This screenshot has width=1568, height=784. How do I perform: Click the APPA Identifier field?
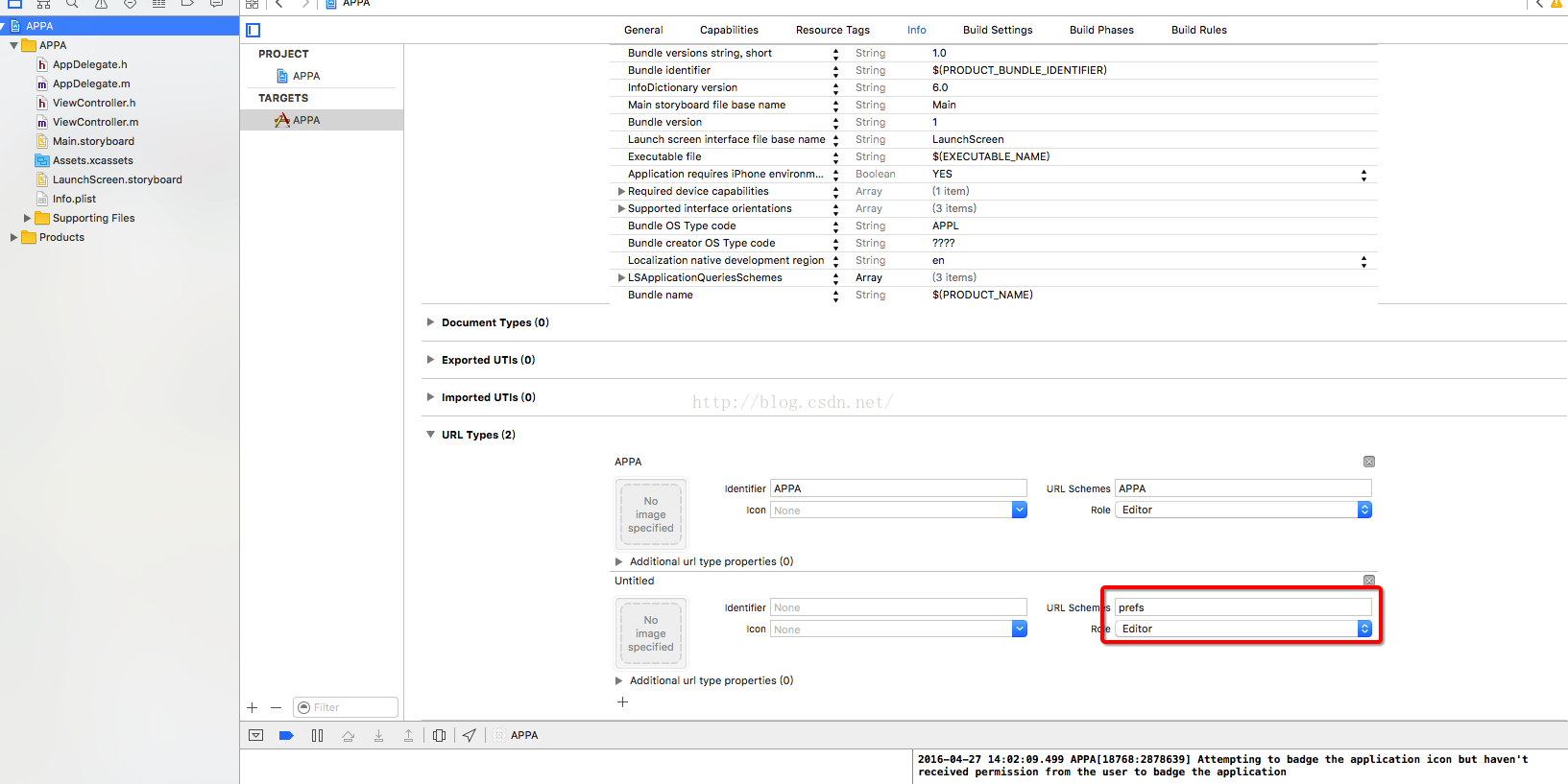[899, 488]
